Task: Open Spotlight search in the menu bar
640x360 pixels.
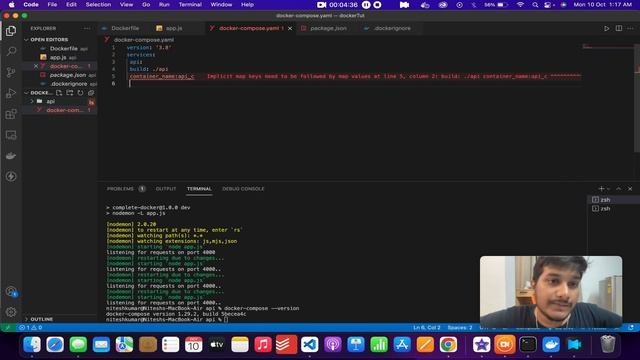Action: click(x=535, y=4)
